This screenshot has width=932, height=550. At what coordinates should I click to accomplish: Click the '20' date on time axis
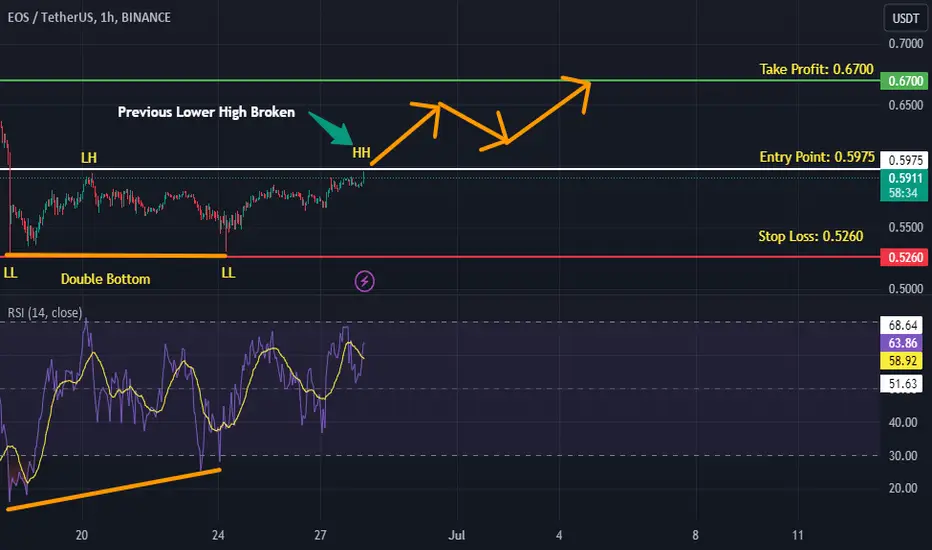(82, 535)
